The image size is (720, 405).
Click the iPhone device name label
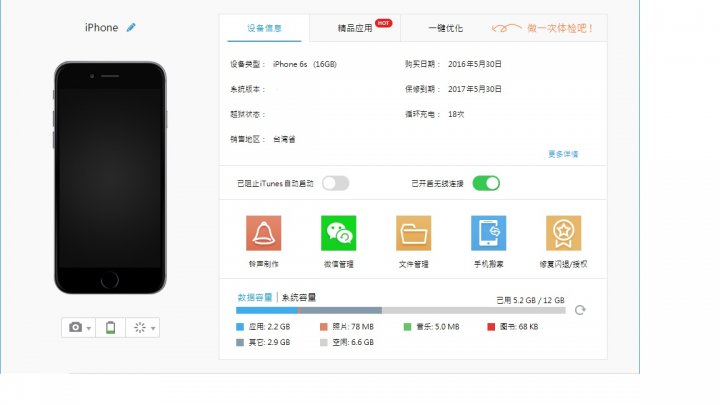(x=101, y=28)
